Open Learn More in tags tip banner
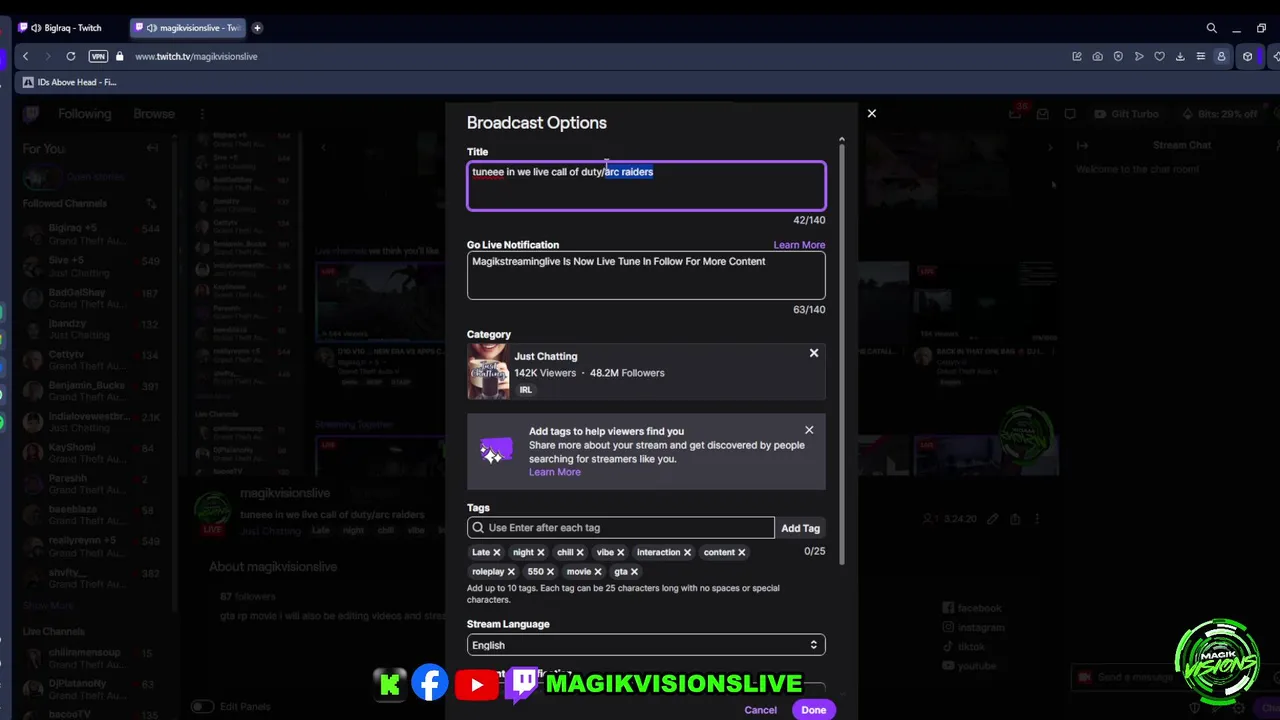 tap(554, 472)
